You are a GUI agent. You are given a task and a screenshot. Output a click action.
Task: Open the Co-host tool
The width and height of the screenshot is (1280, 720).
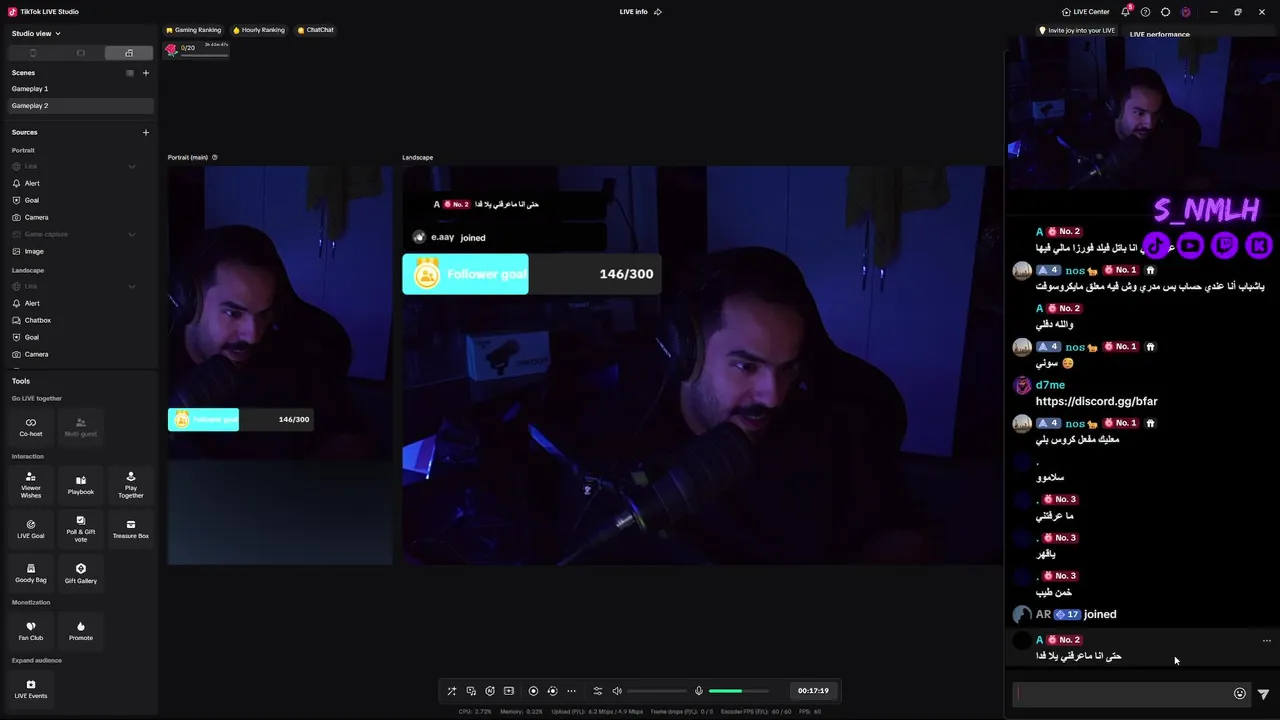tap(31, 427)
